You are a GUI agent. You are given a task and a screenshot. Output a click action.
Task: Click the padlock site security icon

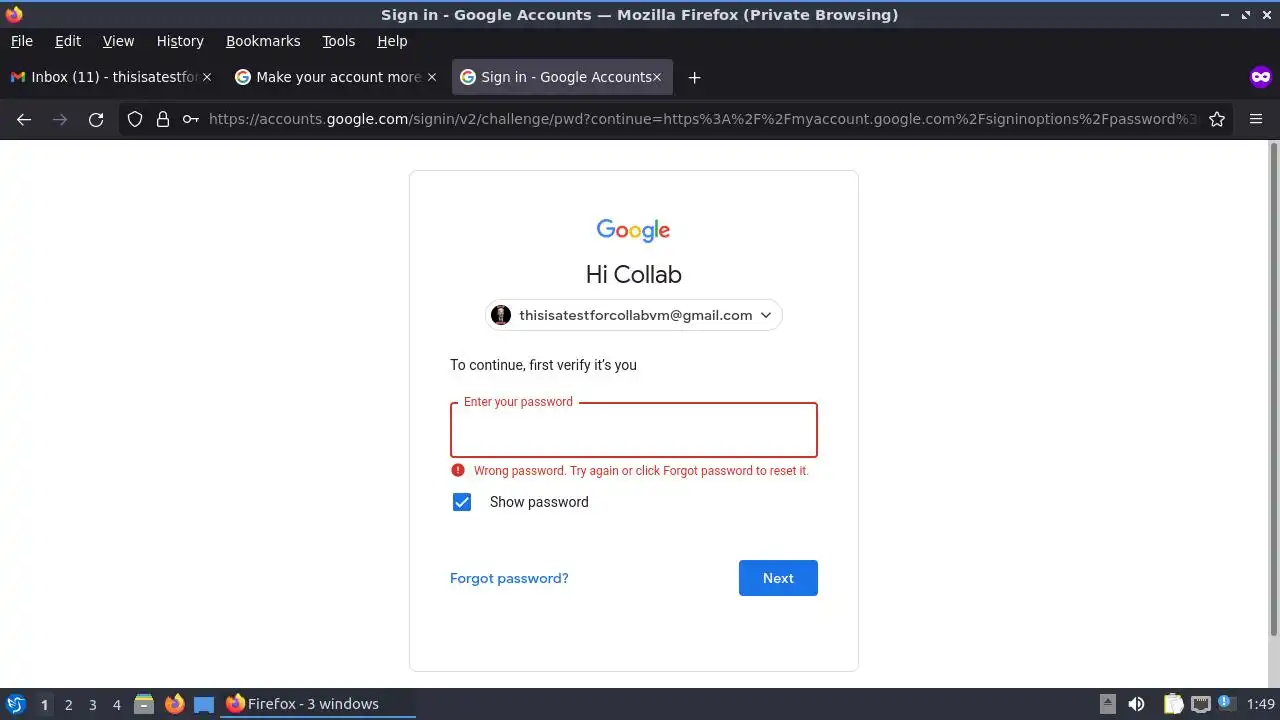click(x=163, y=119)
